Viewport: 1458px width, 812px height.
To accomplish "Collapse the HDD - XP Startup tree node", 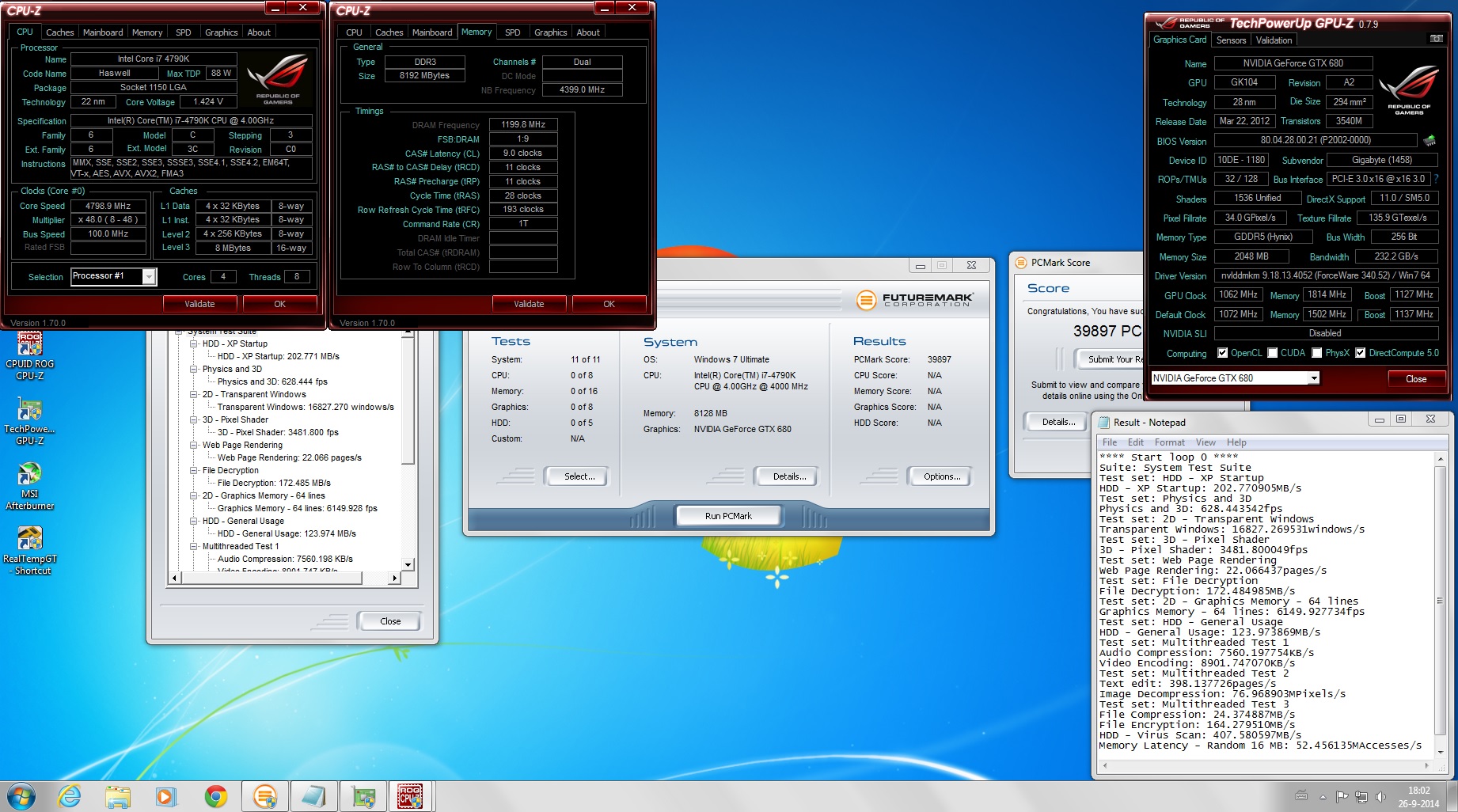I will [193, 343].
